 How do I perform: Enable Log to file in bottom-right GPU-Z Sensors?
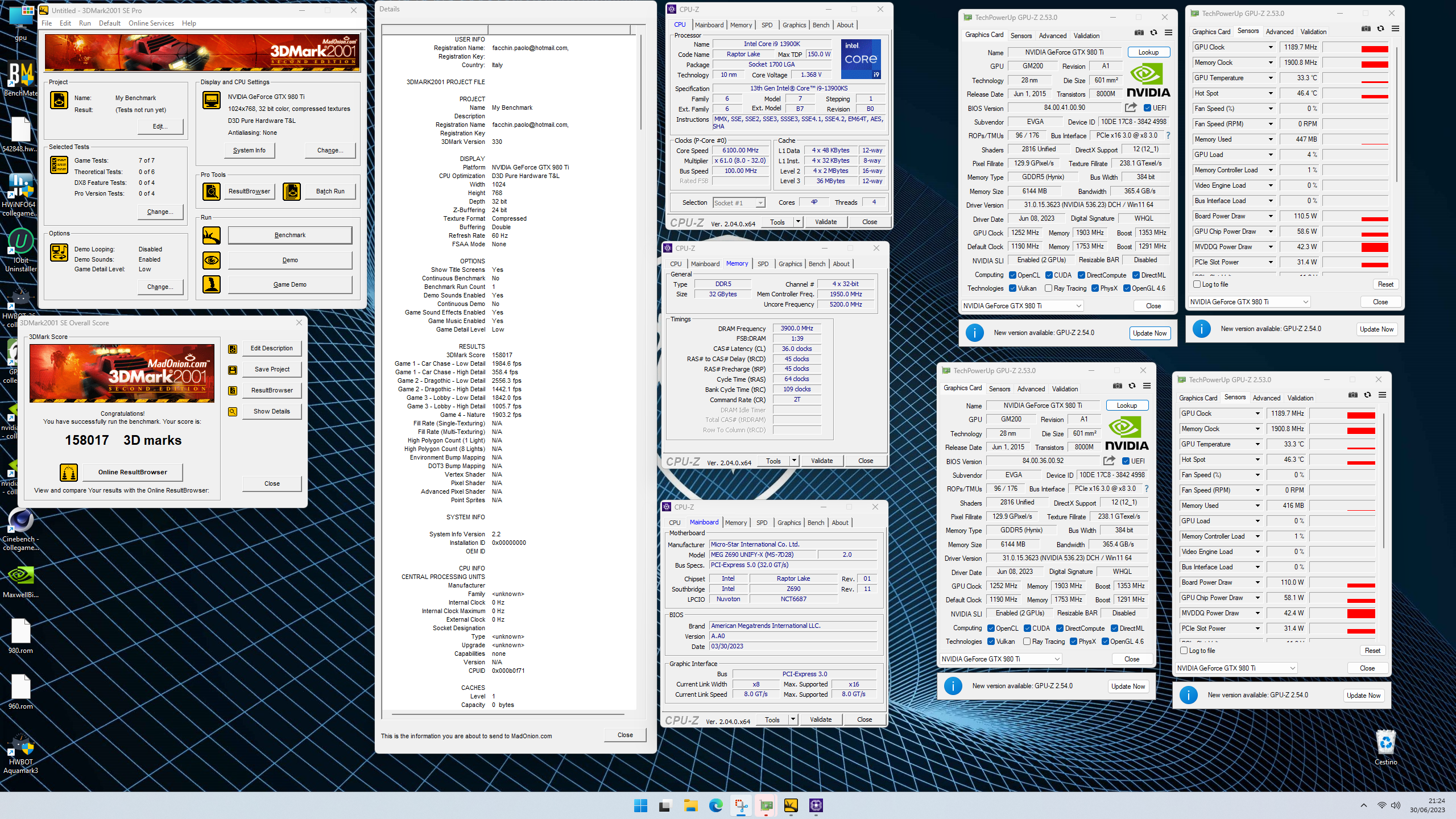1184,651
